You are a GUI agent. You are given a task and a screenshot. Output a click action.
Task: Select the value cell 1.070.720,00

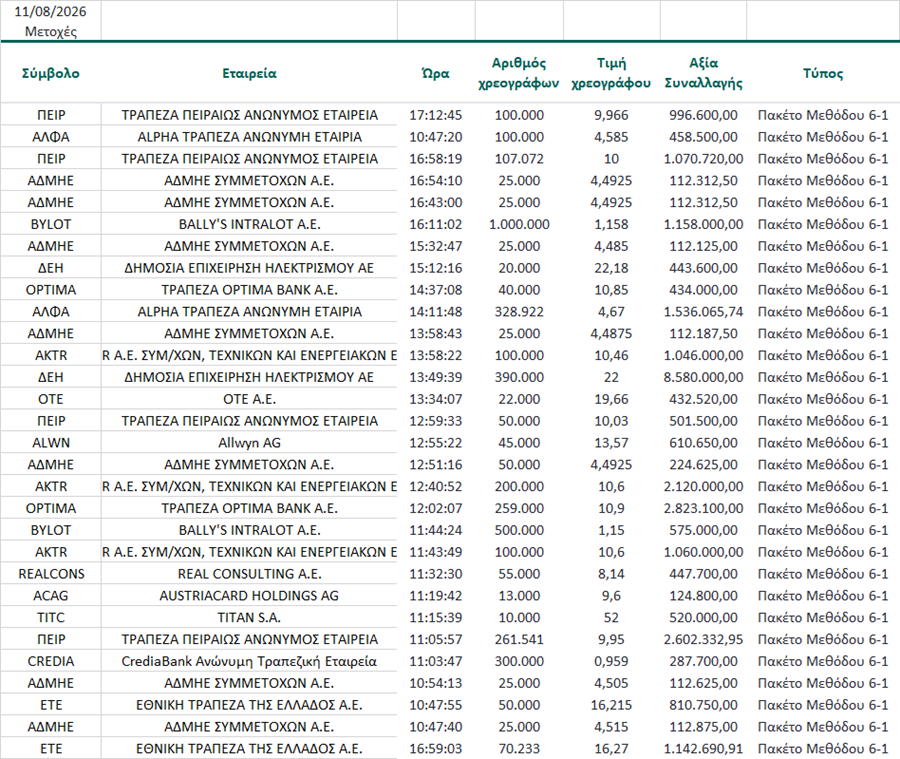pyautogui.click(x=704, y=158)
